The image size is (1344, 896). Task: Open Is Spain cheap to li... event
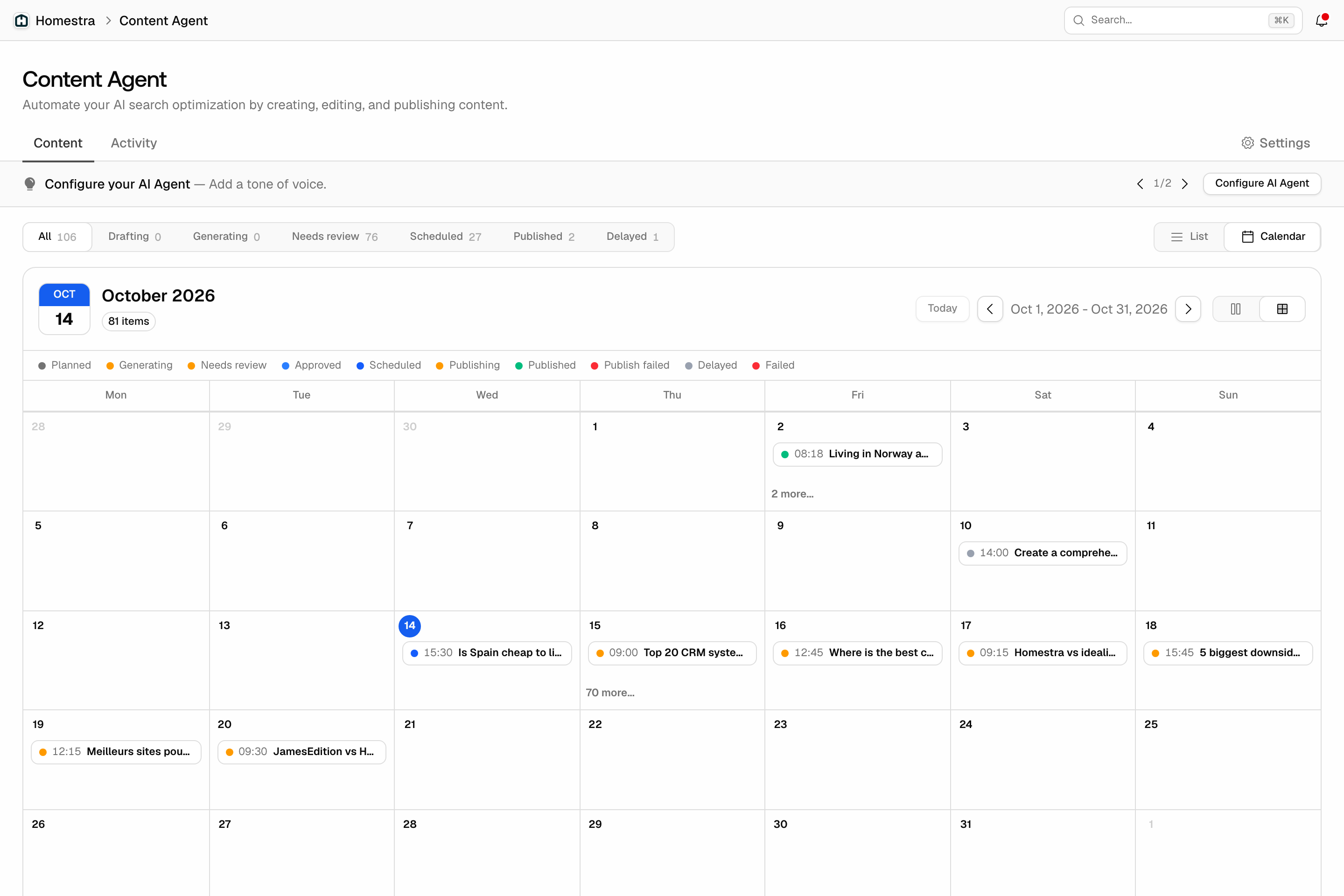pyautogui.click(x=487, y=653)
